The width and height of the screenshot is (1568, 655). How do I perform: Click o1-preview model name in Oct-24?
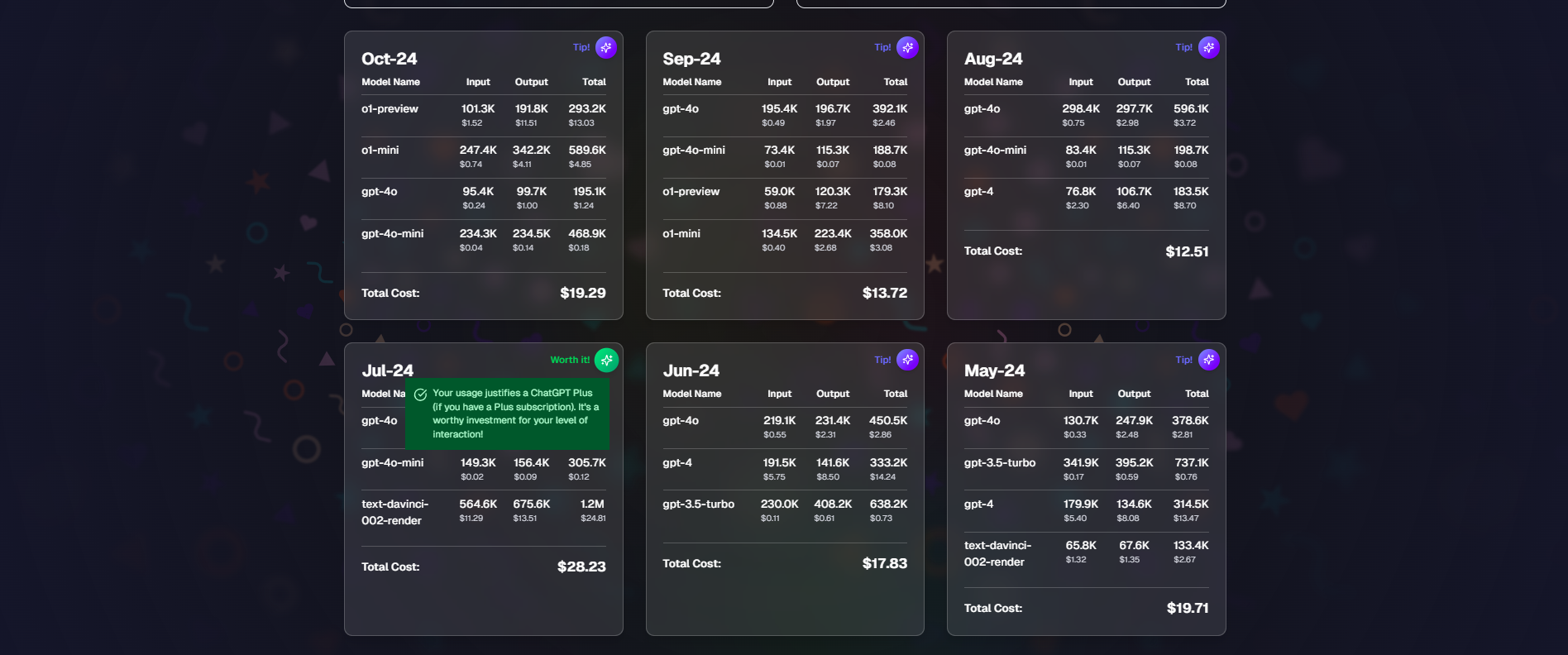[x=390, y=109]
